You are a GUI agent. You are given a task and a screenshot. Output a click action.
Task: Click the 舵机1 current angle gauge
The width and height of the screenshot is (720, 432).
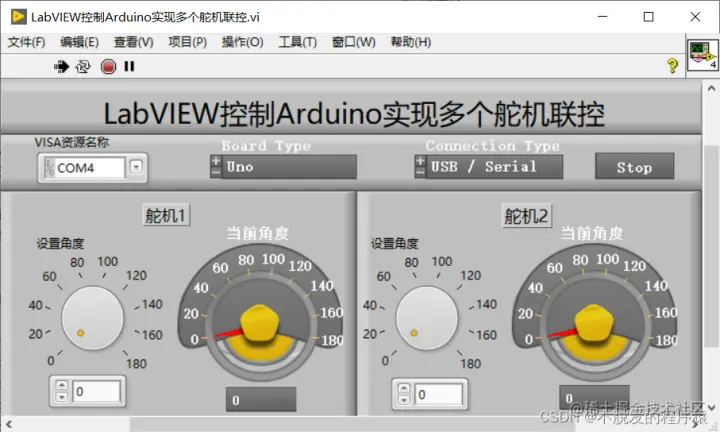(x=260, y=314)
